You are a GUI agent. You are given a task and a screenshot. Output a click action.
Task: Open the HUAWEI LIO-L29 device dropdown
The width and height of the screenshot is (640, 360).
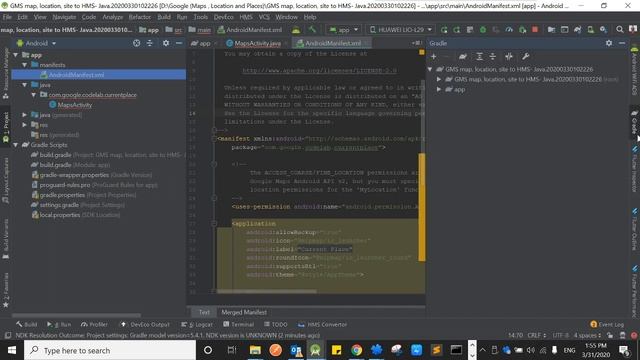(x=400, y=30)
